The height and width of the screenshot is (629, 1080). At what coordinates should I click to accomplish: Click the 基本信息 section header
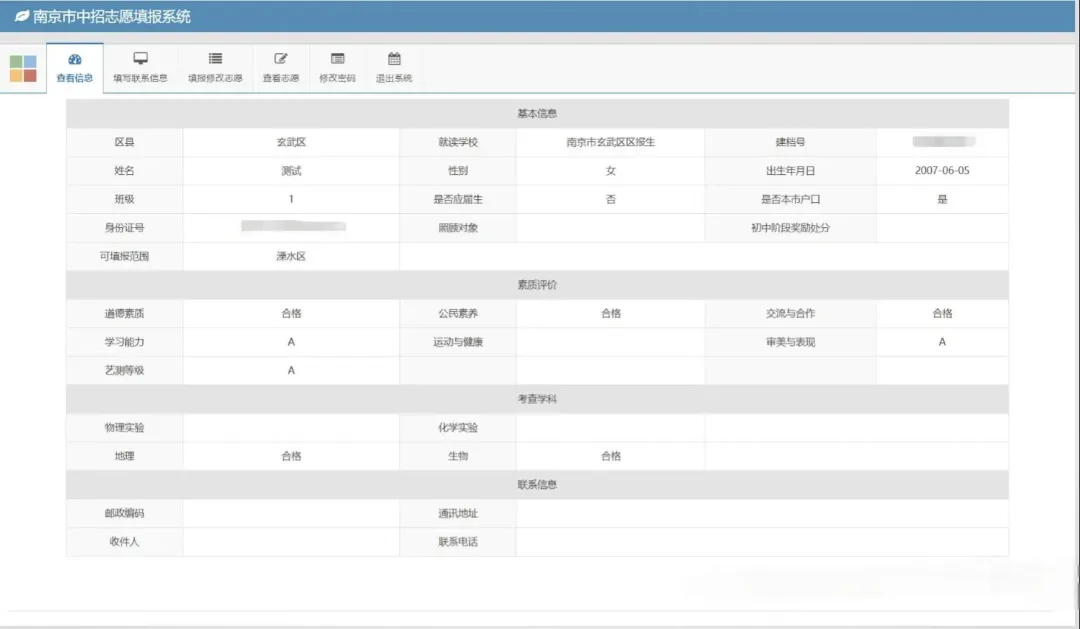[537, 114]
